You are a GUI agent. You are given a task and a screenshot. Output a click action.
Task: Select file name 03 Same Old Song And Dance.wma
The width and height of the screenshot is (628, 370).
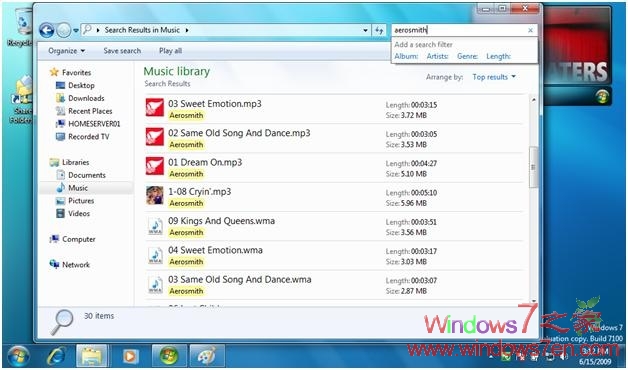[240, 279]
